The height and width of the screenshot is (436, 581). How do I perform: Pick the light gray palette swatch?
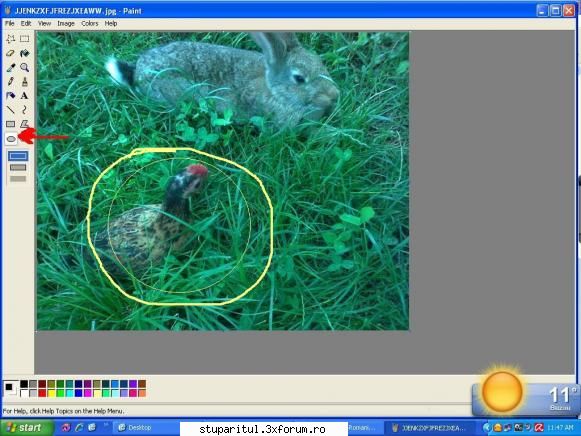point(33,393)
